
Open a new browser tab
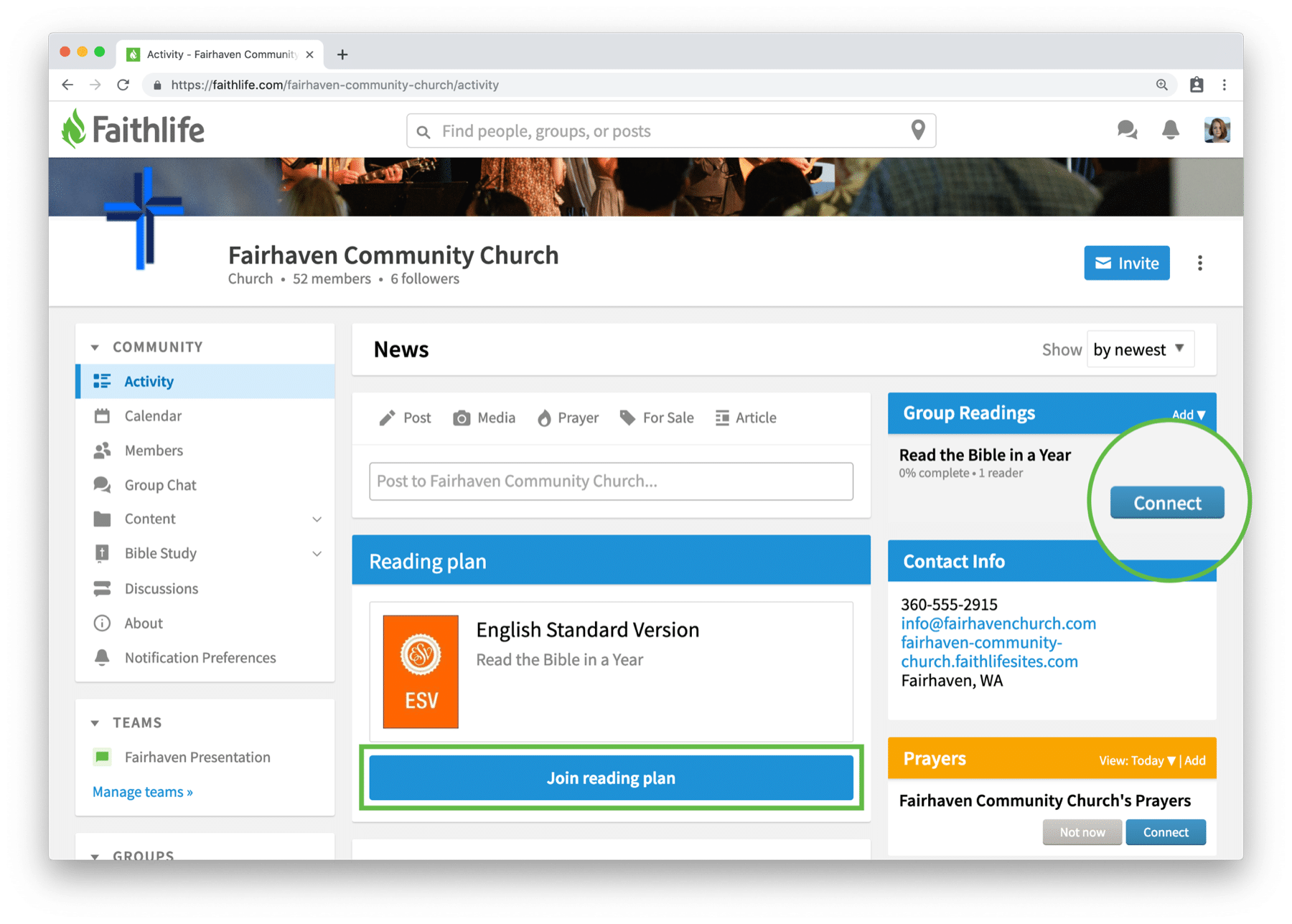[342, 55]
